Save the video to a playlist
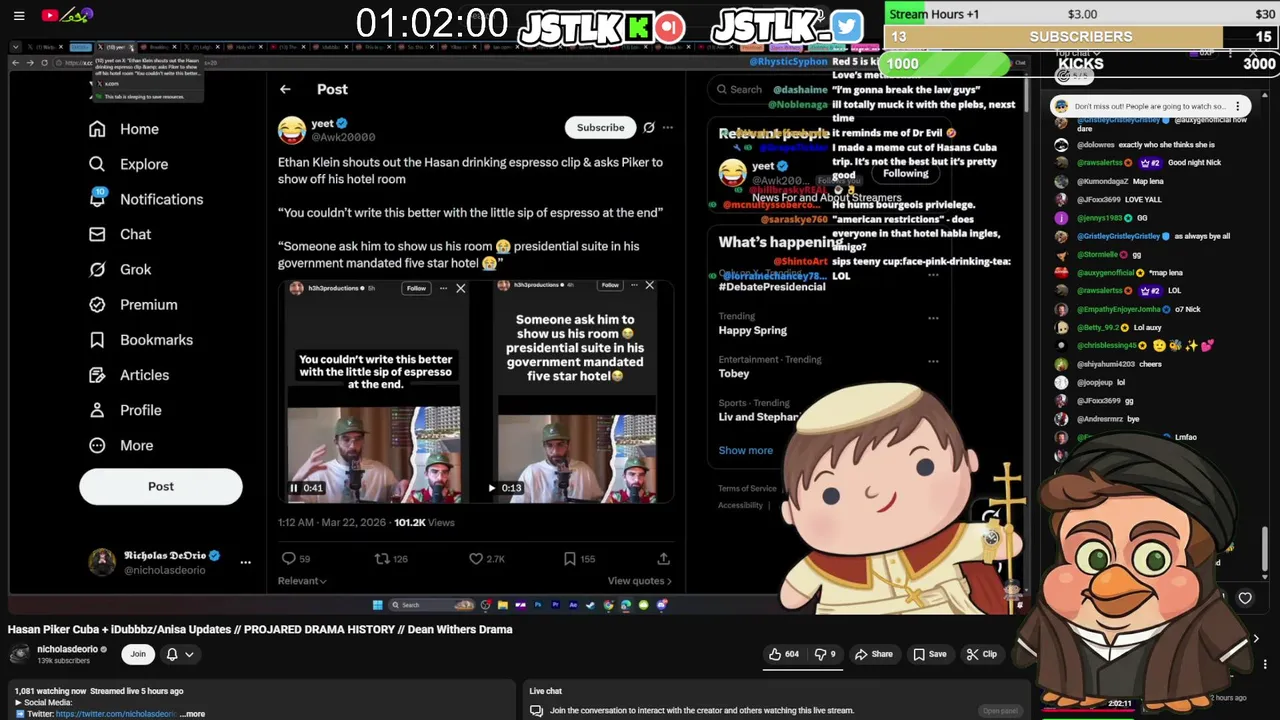Image resolution: width=1280 pixels, height=720 pixels. point(929,654)
